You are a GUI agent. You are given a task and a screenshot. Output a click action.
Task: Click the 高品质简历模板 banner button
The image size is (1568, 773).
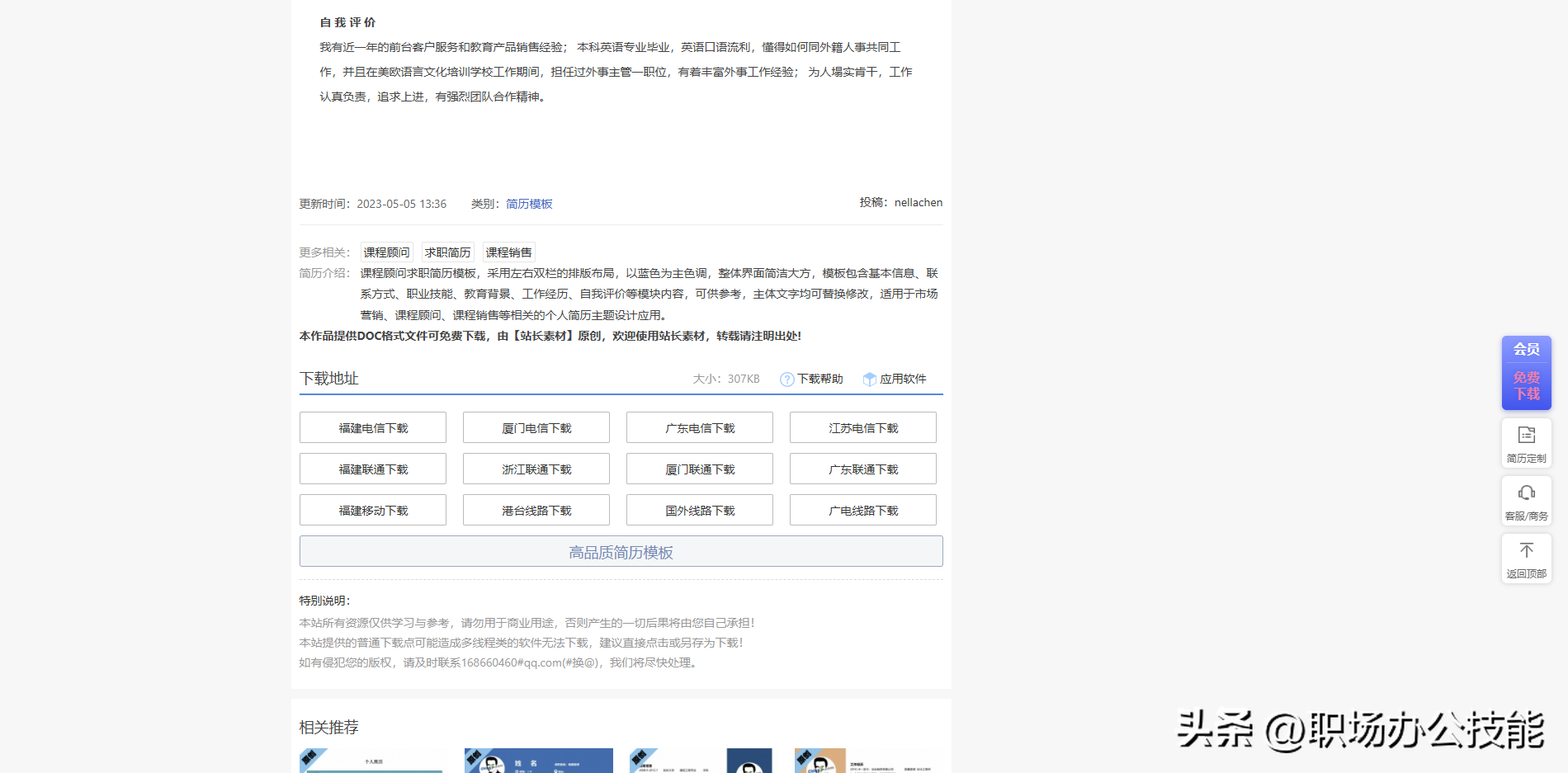point(621,551)
